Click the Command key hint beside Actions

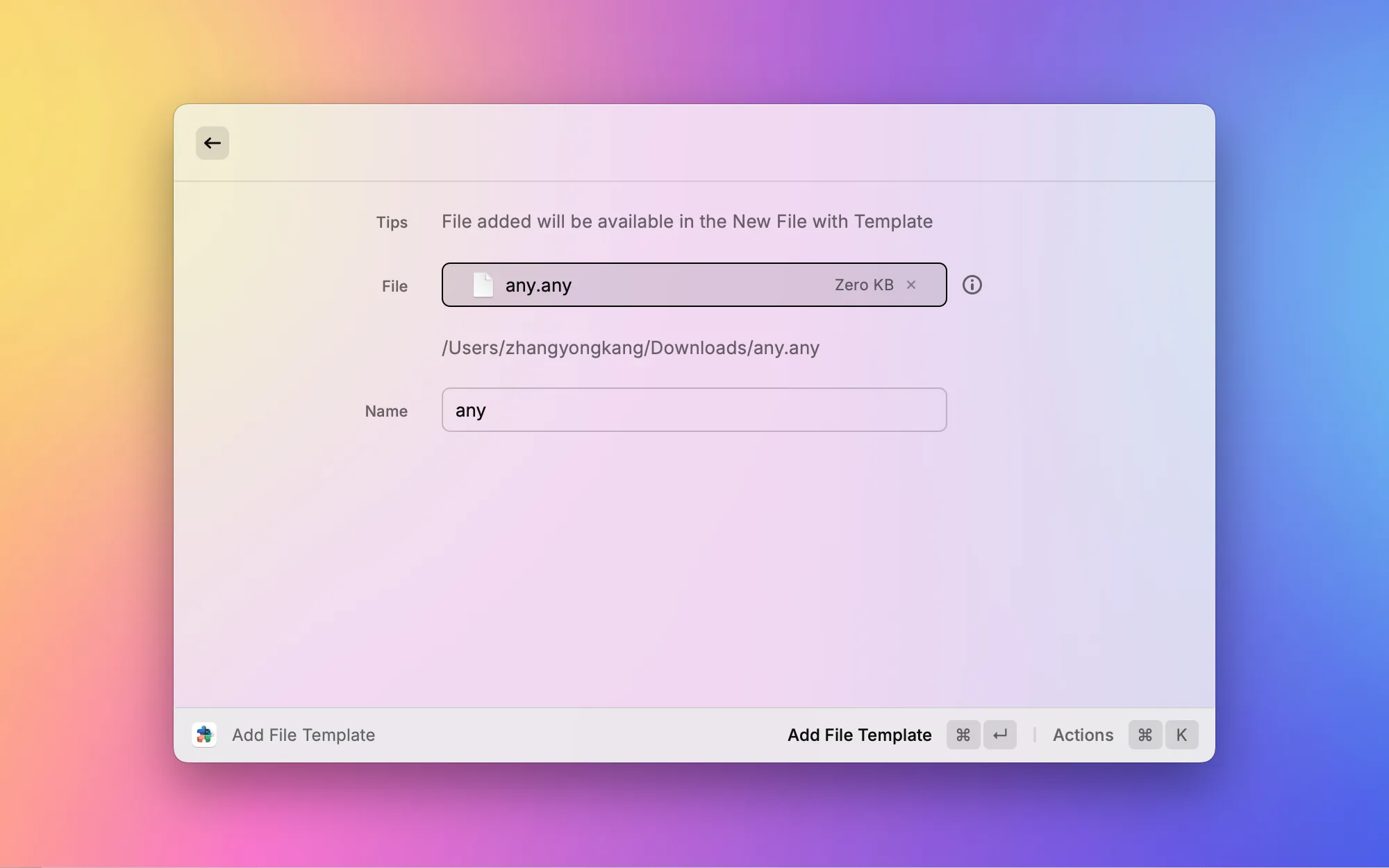(x=1145, y=735)
